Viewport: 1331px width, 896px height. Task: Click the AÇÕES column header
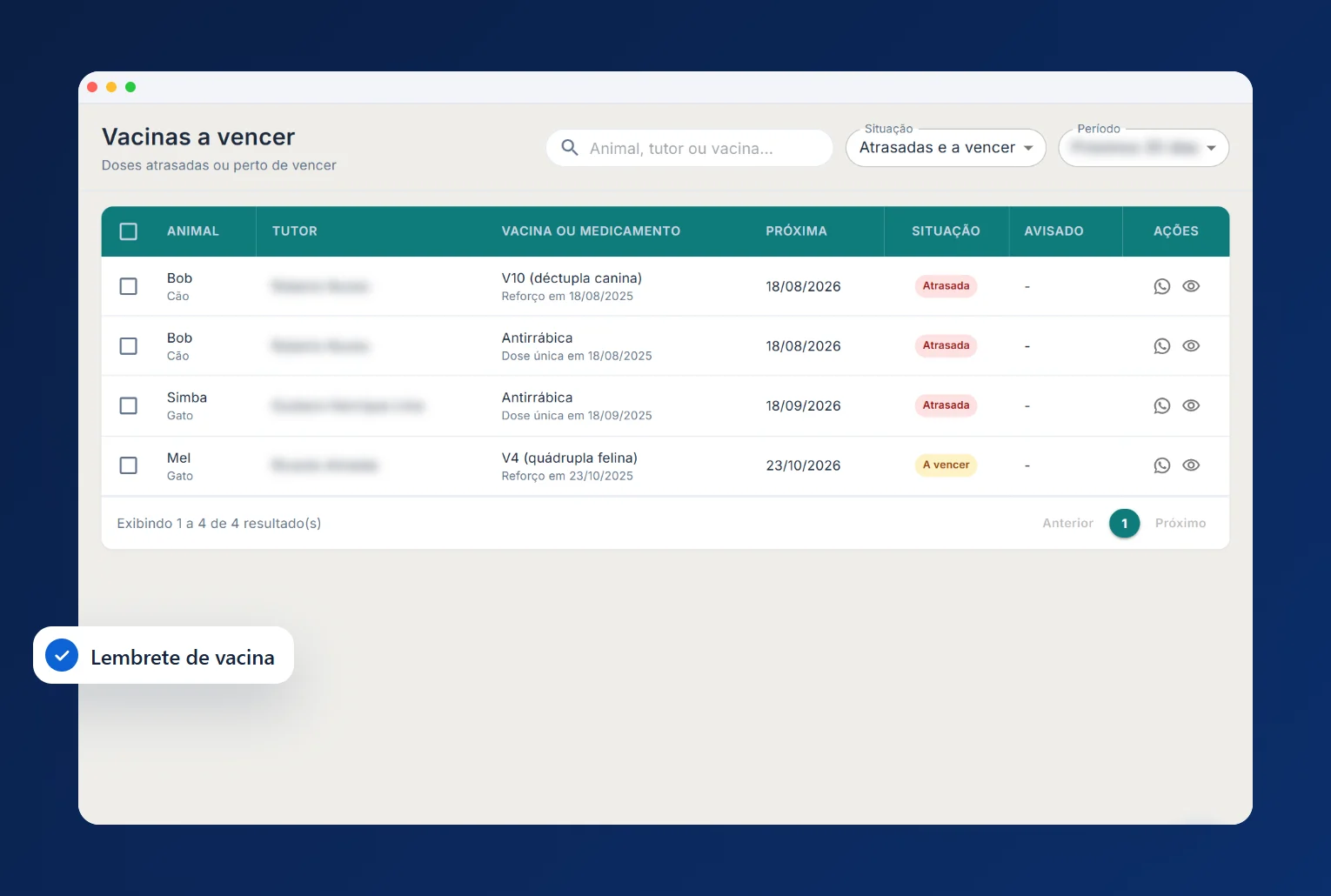pyautogui.click(x=1176, y=231)
